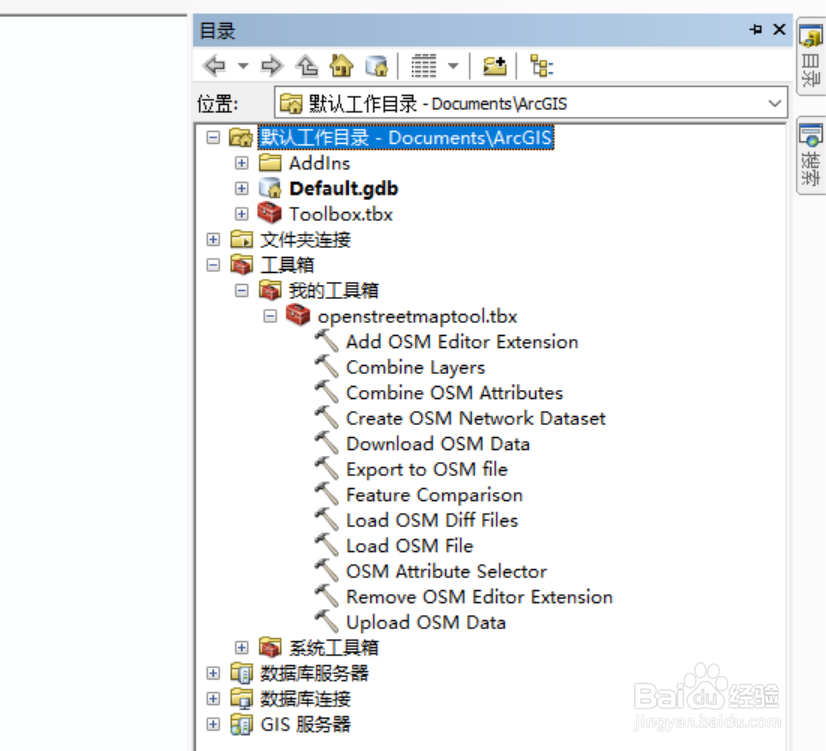Image resolution: width=826 pixels, height=751 pixels.
Task: Expand the Toolbox.tbx node
Action: pyautogui.click(x=241, y=214)
